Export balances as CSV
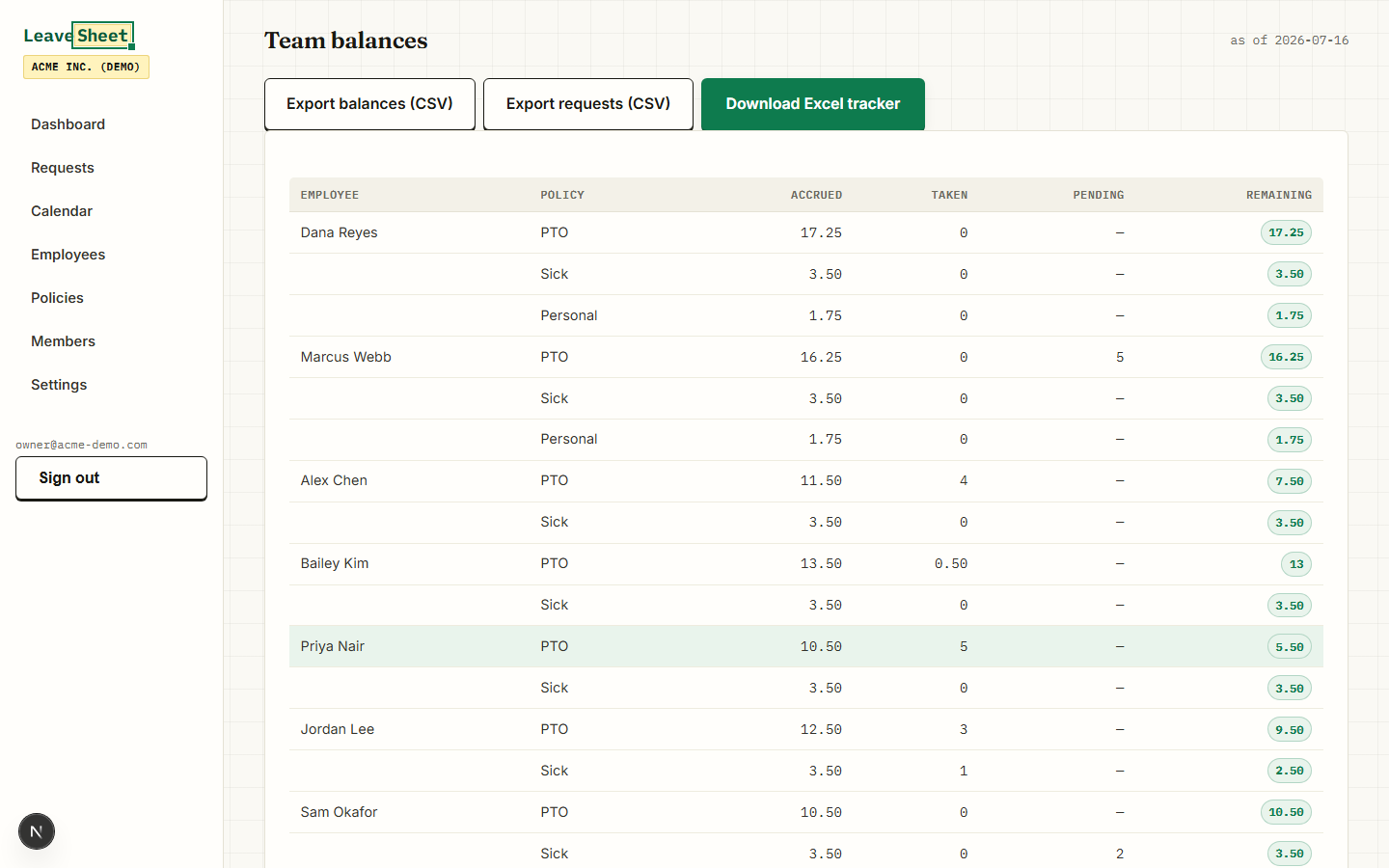The width and height of the screenshot is (1389, 868). click(x=369, y=104)
